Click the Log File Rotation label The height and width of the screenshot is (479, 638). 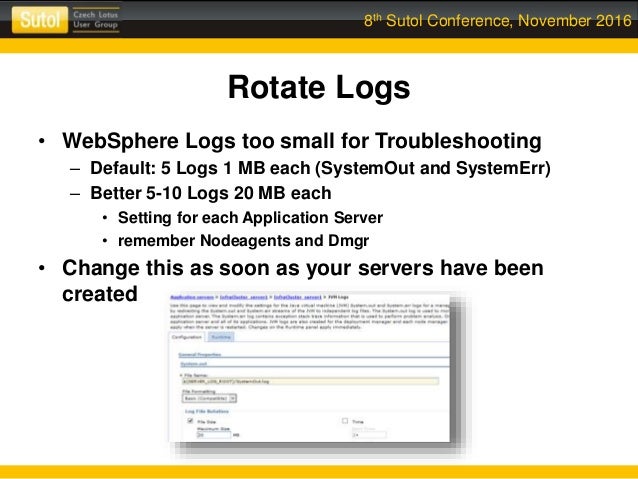point(207,411)
